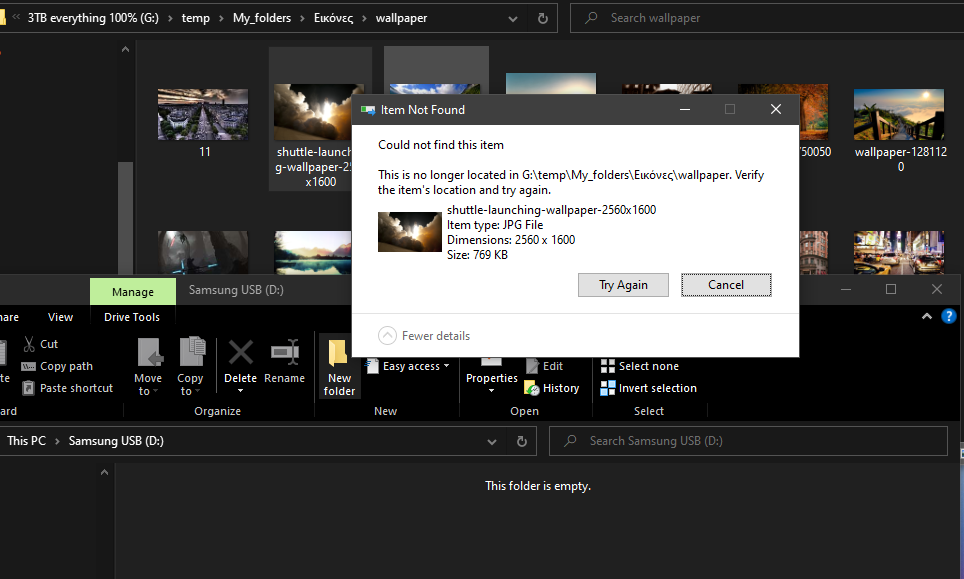Click navigation pane scrollbar thumb in wallpaper window
964x579 pixels.
coord(125,218)
